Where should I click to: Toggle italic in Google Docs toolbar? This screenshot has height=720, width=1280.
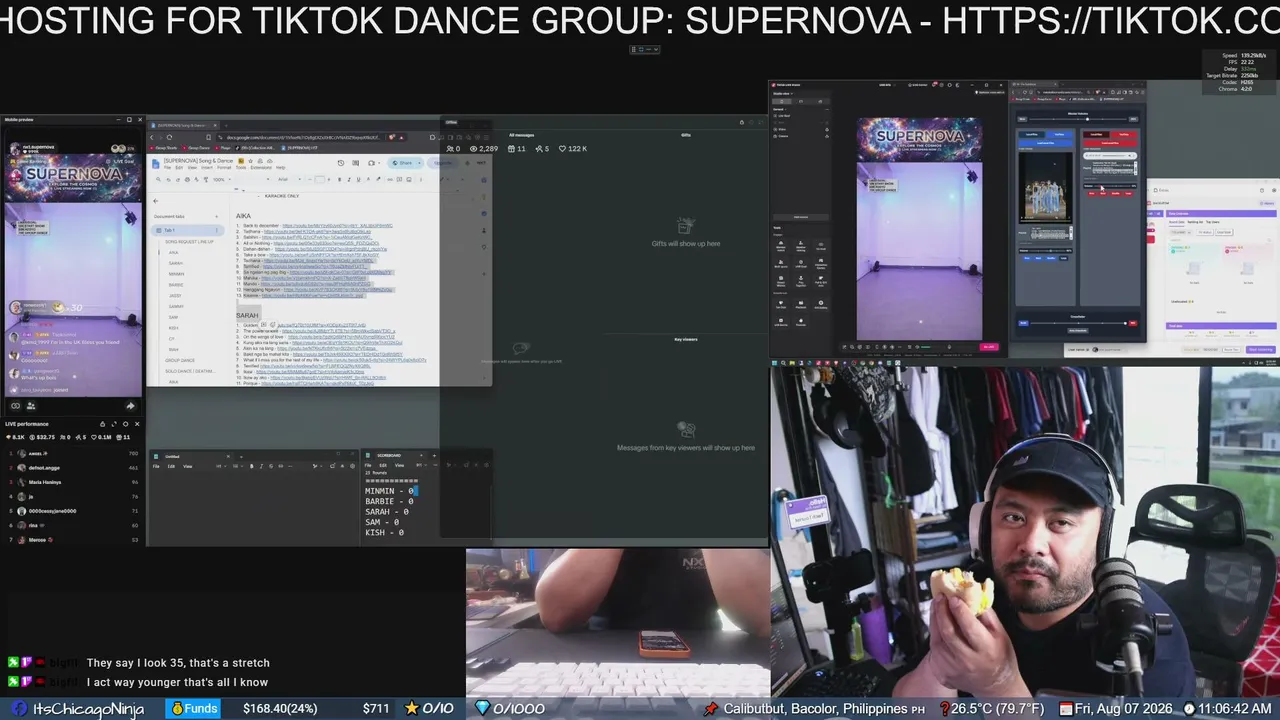[x=347, y=180]
